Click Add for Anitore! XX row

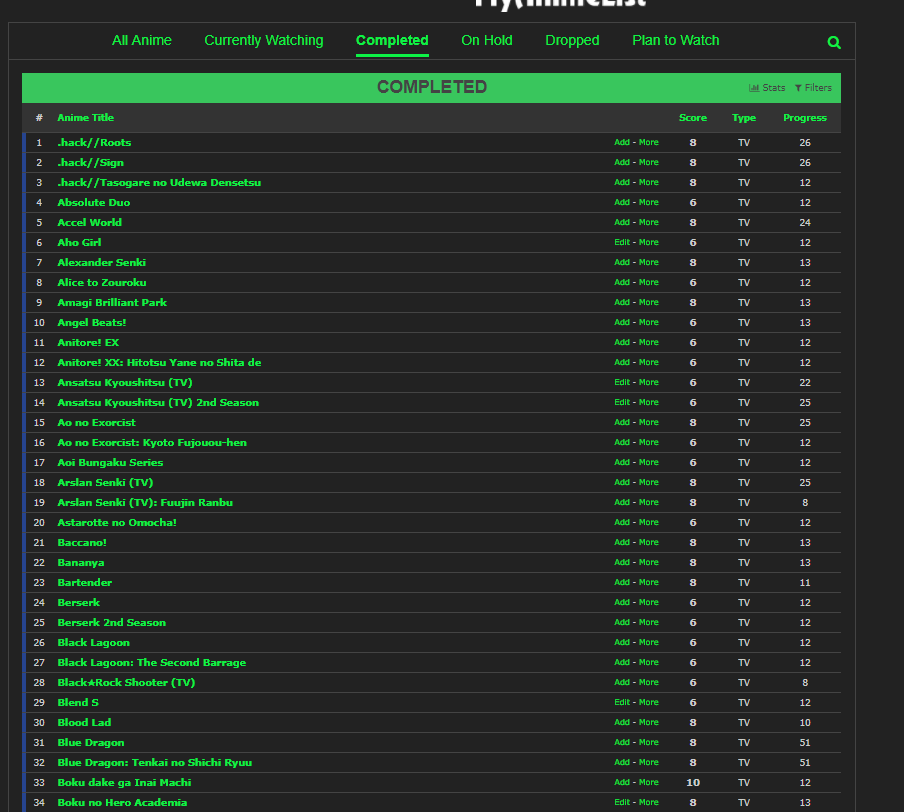(x=622, y=362)
